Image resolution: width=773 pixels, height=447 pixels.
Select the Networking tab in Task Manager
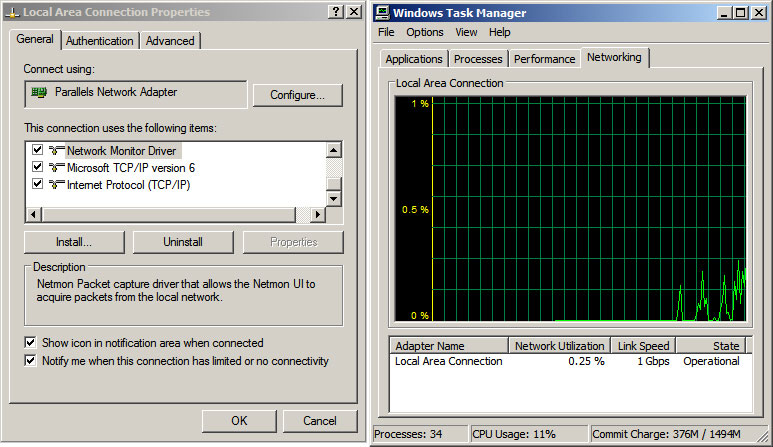[614, 58]
